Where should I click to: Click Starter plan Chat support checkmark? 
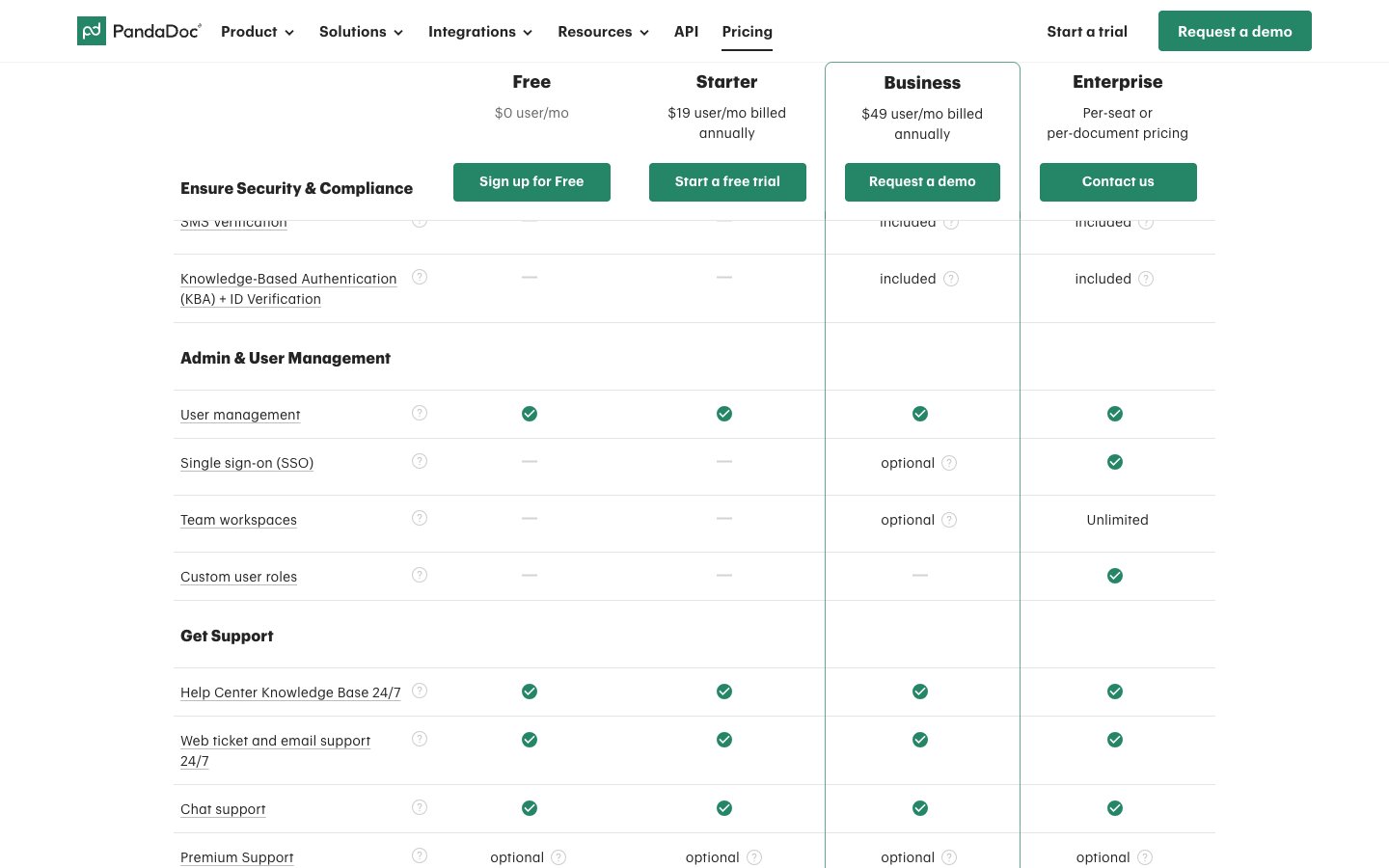tap(724, 808)
